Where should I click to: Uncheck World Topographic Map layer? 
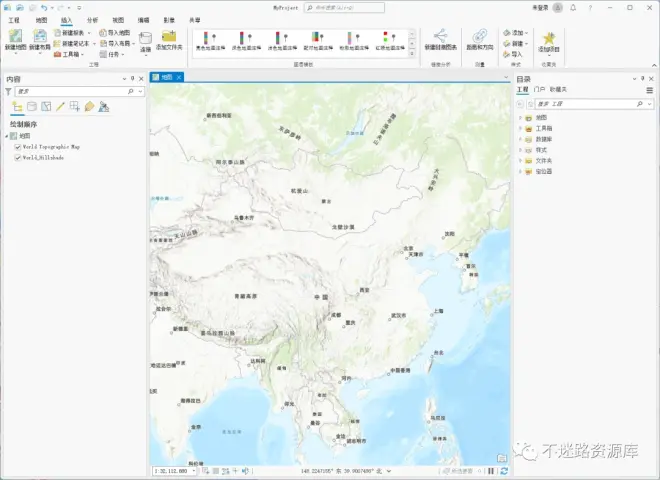tap(18, 146)
